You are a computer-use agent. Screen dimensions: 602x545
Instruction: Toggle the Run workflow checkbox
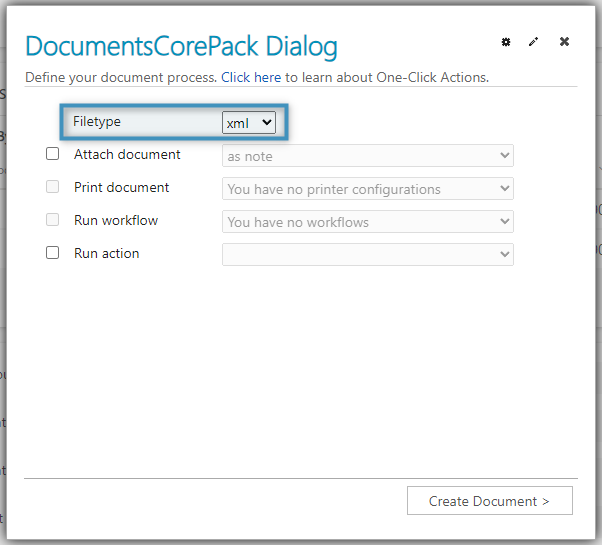[x=53, y=220]
